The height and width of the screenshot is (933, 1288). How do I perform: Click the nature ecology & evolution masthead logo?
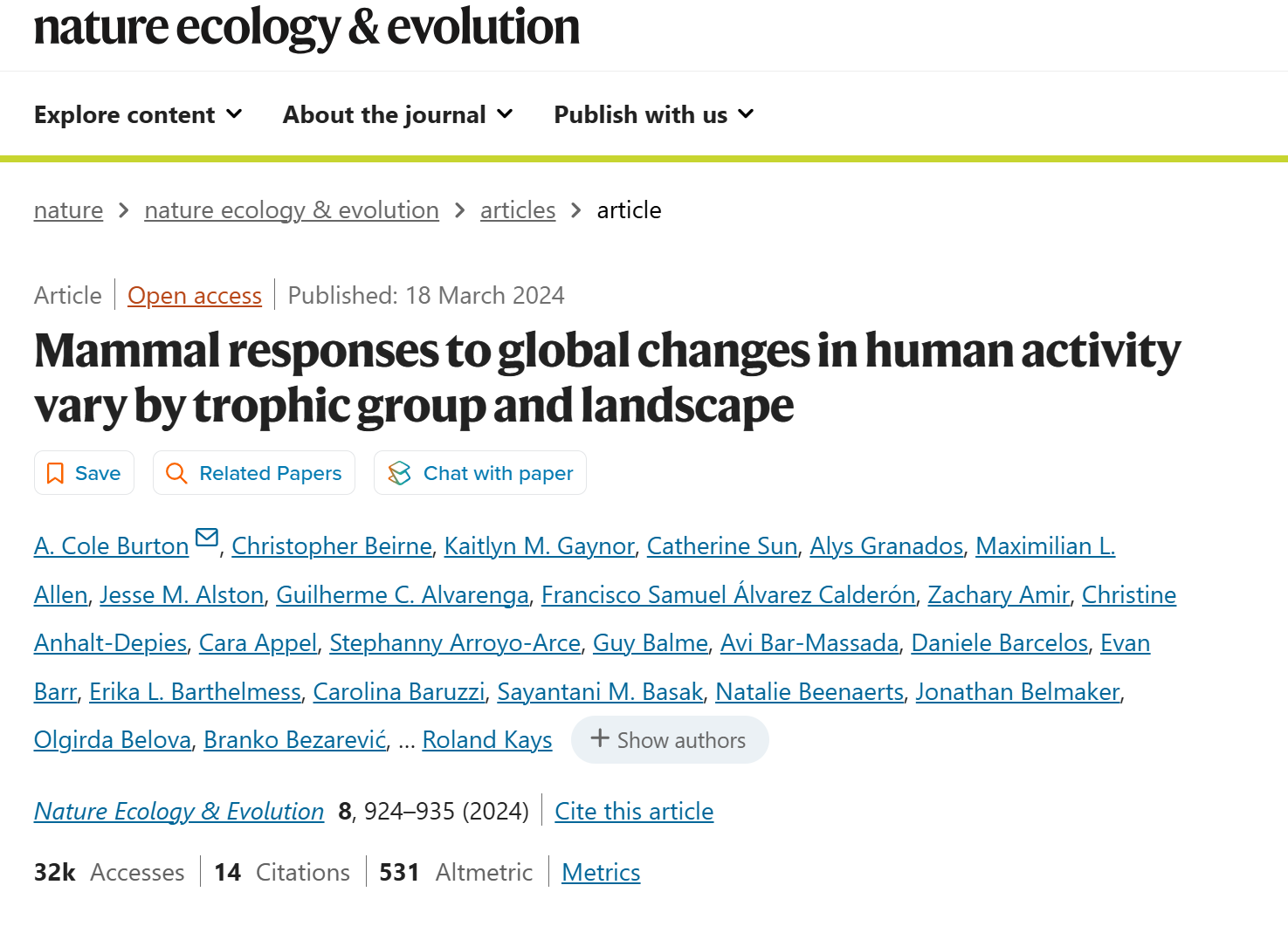tap(306, 29)
